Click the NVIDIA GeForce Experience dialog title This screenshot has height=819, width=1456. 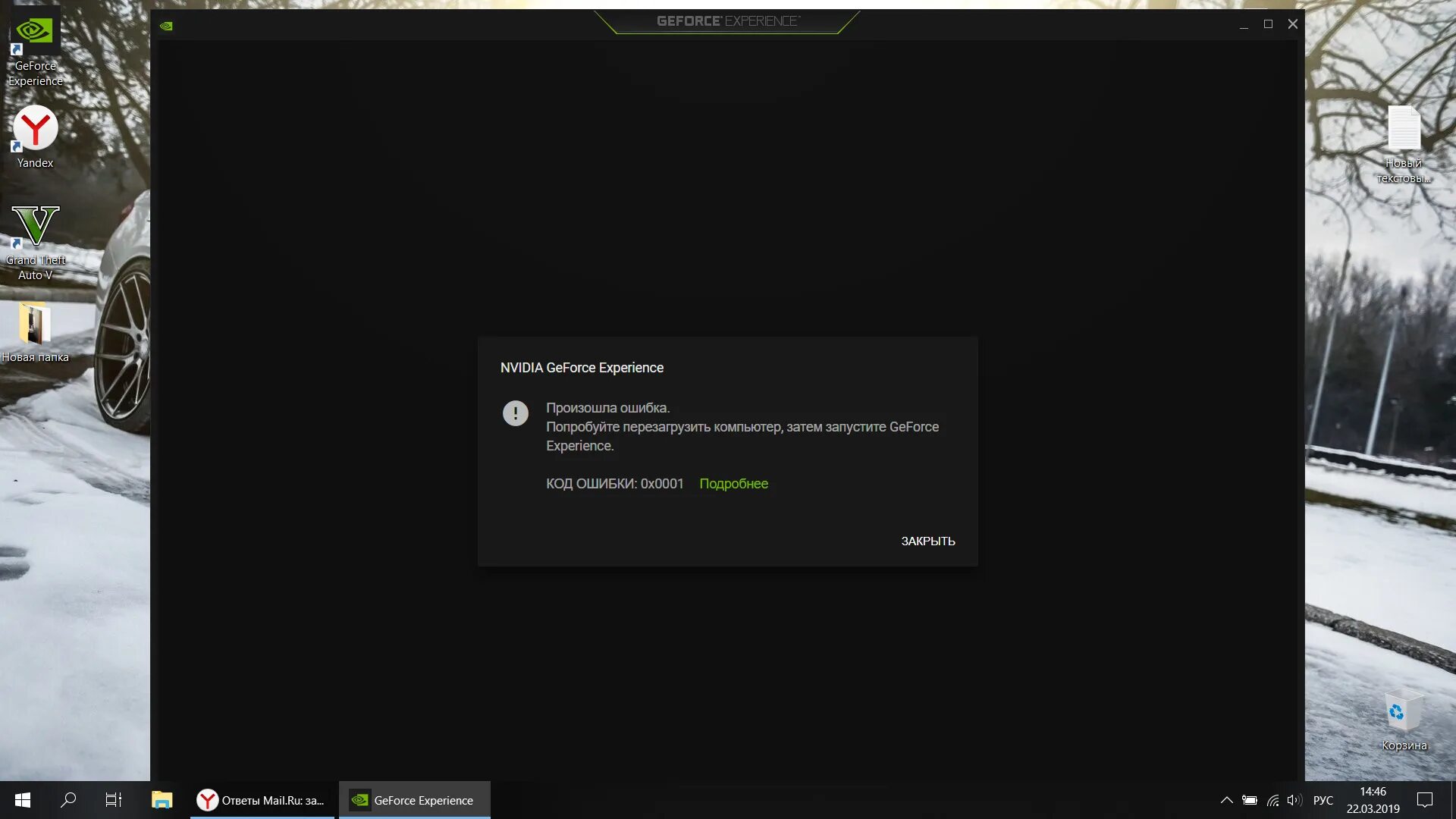coord(582,368)
